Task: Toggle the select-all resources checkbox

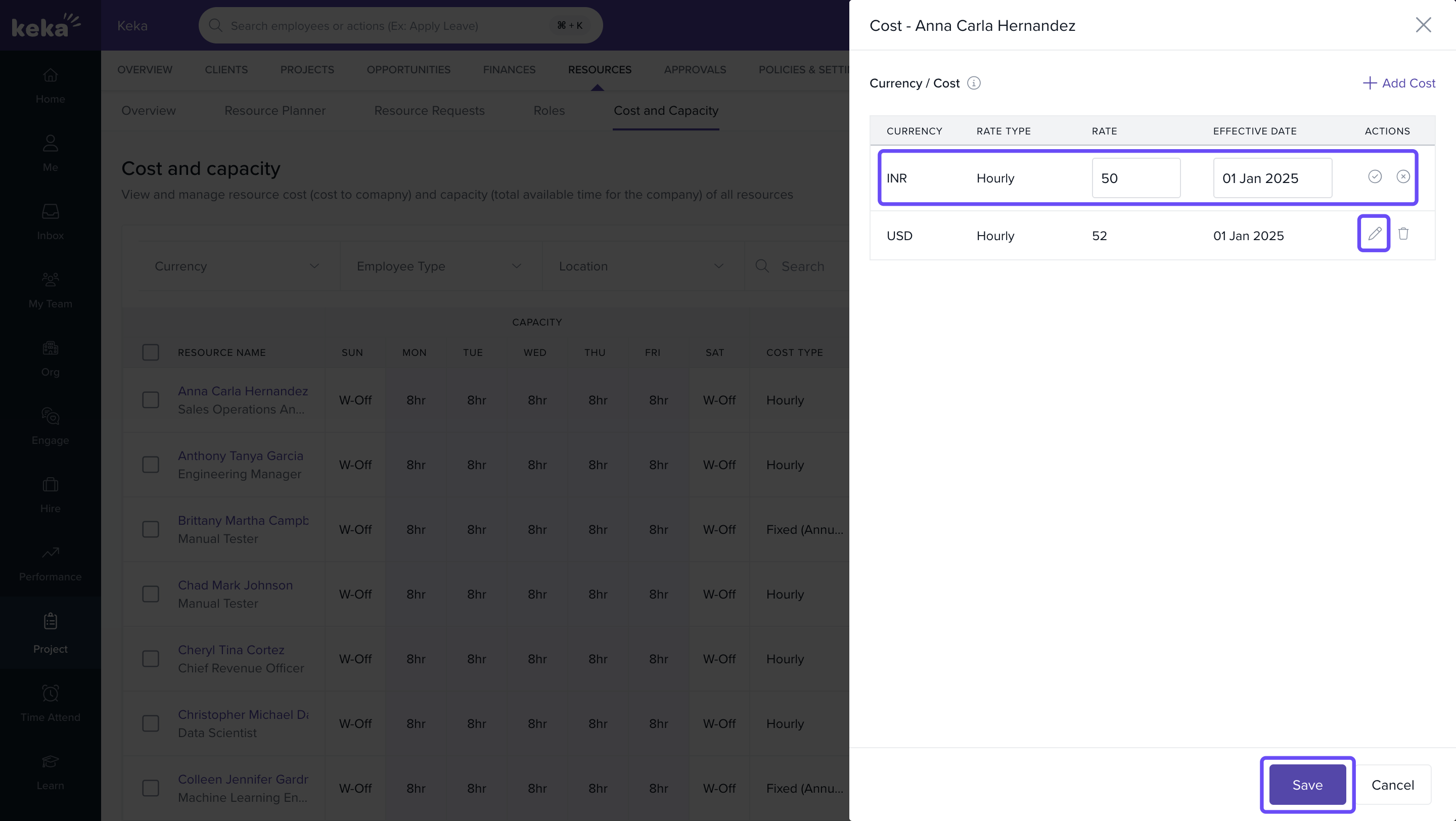Action: (x=150, y=352)
